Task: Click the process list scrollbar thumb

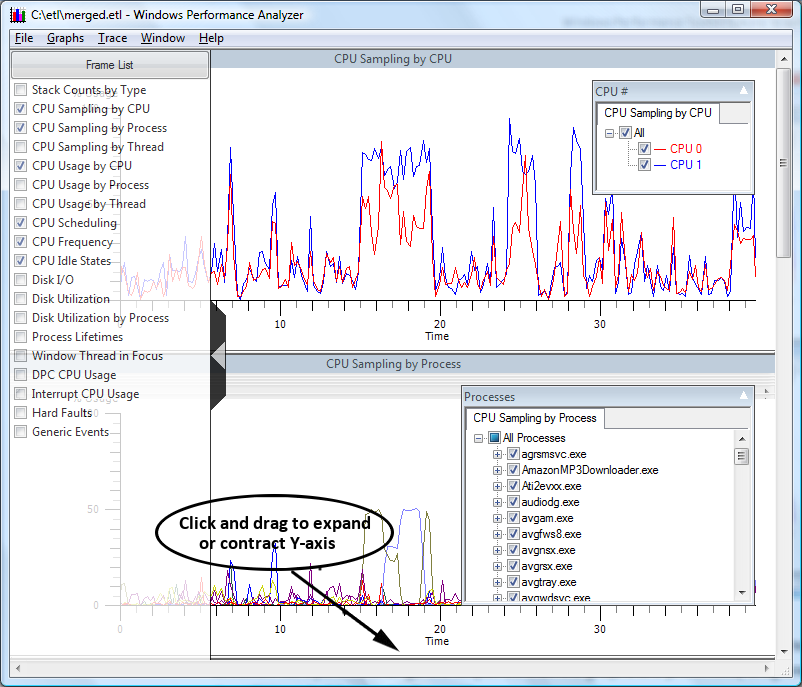Action: pyautogui.click(x=742, y=455)
